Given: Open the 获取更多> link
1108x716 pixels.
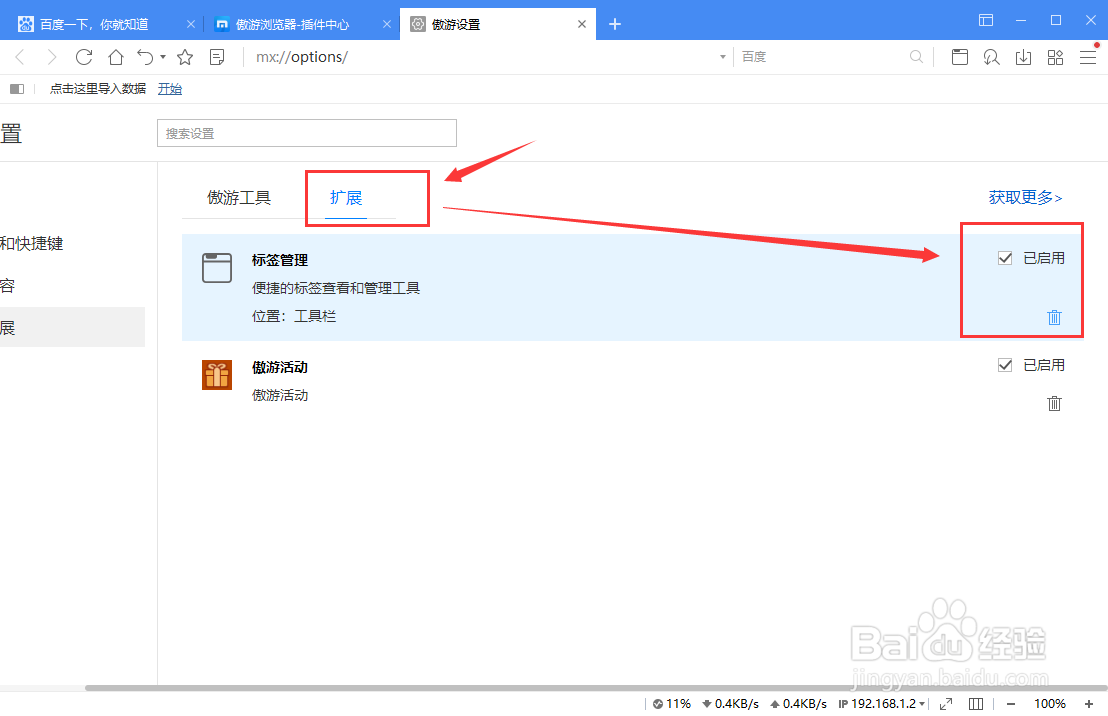Looking at the screenshot, I should click(1025, 198).
